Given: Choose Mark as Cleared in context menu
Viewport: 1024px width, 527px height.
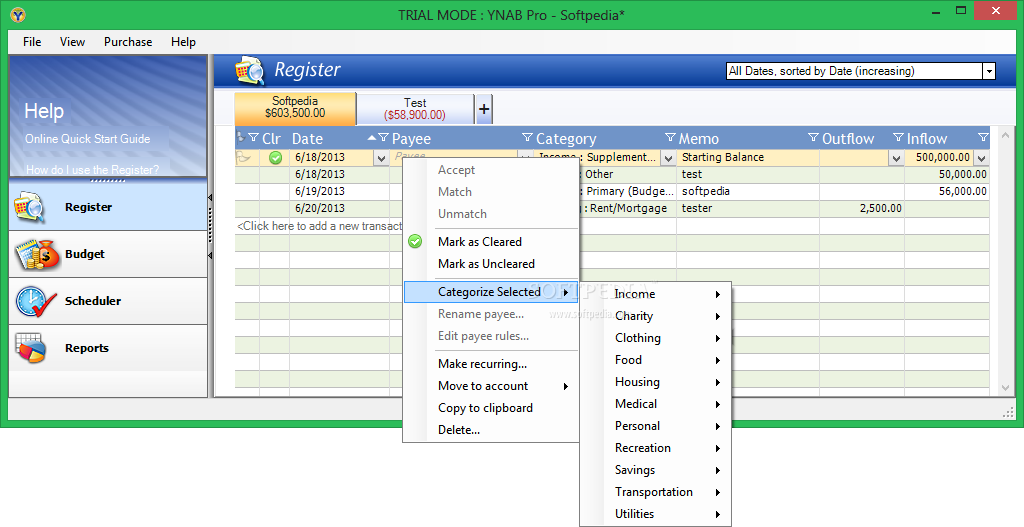Looking at the screenshot, I should (x=491, y=242).
